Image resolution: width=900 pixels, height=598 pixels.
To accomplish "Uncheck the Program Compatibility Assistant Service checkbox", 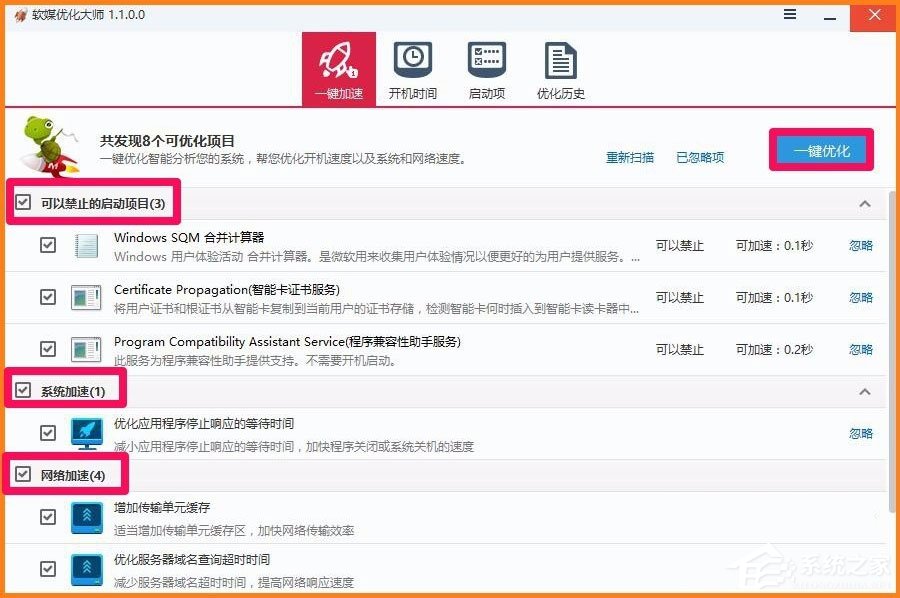I will pyautogui.click(x=47, y=349).
